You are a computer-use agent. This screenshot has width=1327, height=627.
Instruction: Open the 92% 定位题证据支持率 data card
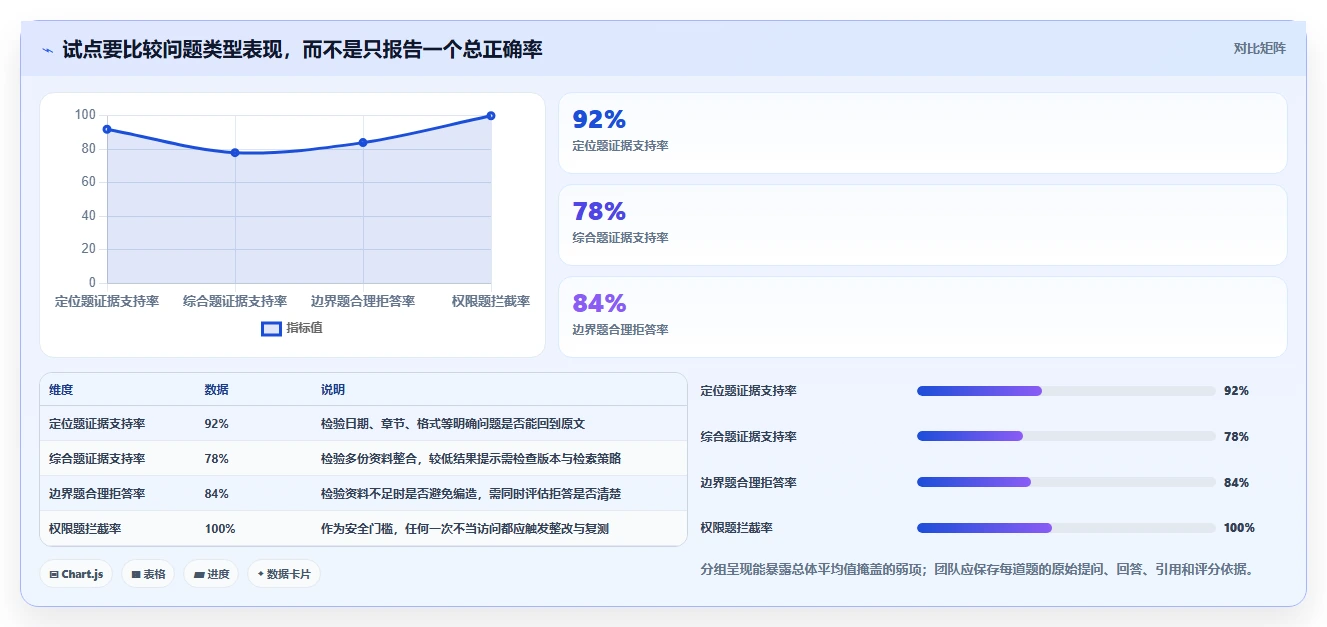[922, 133]
